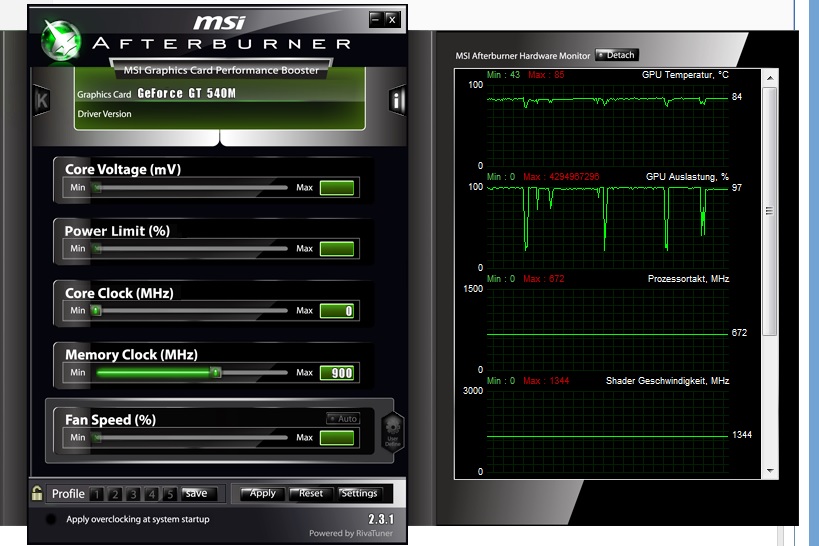This screenshot has height=546, width=819.
Task: Click the Core Voltage value field
Action: tap(337, 188)
